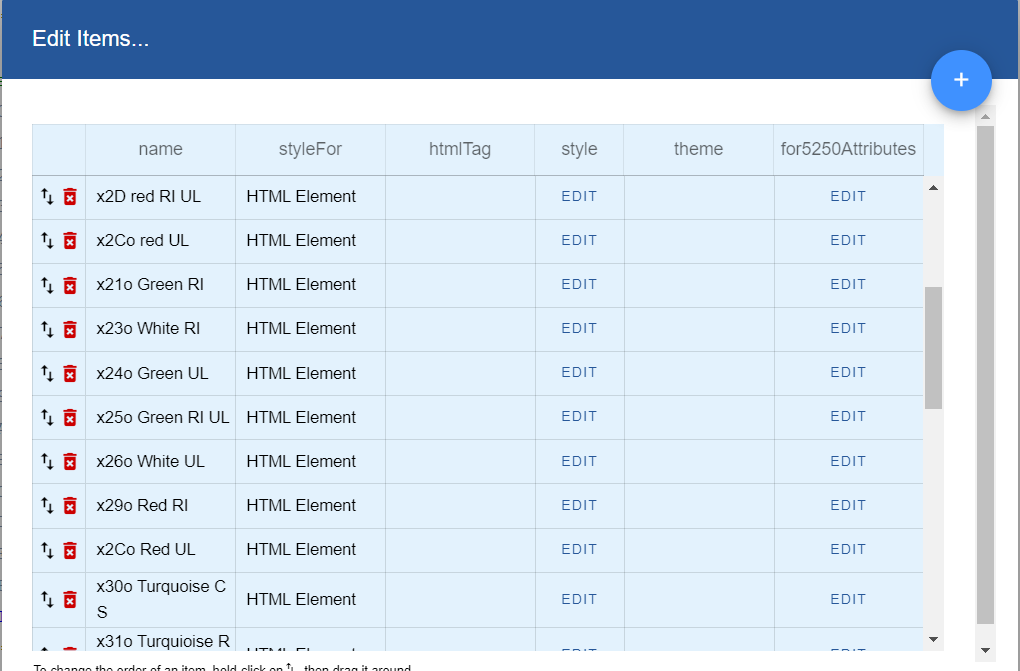The height and width of the screenshot is (671, 1020).
Task: Delete the x30o Turquoise CS item
Action: (x=70, y=599)
